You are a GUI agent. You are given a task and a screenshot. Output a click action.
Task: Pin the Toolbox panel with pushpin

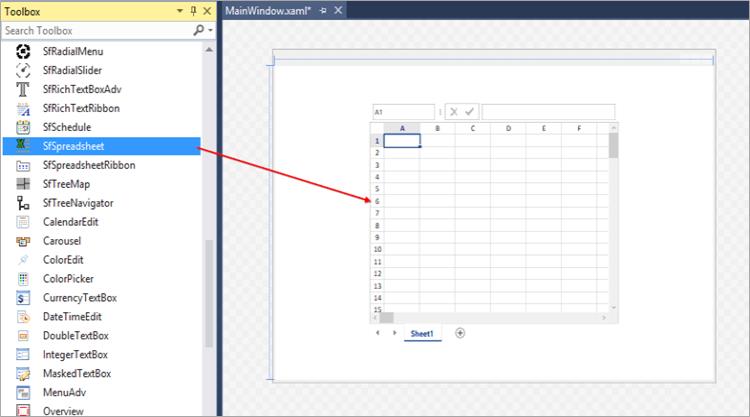[194, 11]
